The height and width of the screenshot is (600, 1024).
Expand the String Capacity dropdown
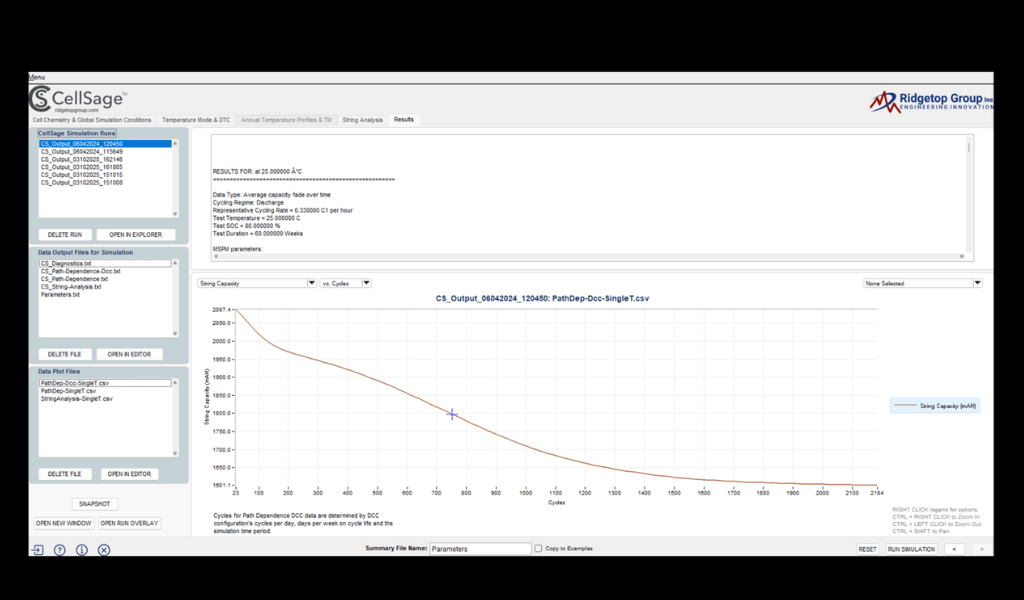257,283
